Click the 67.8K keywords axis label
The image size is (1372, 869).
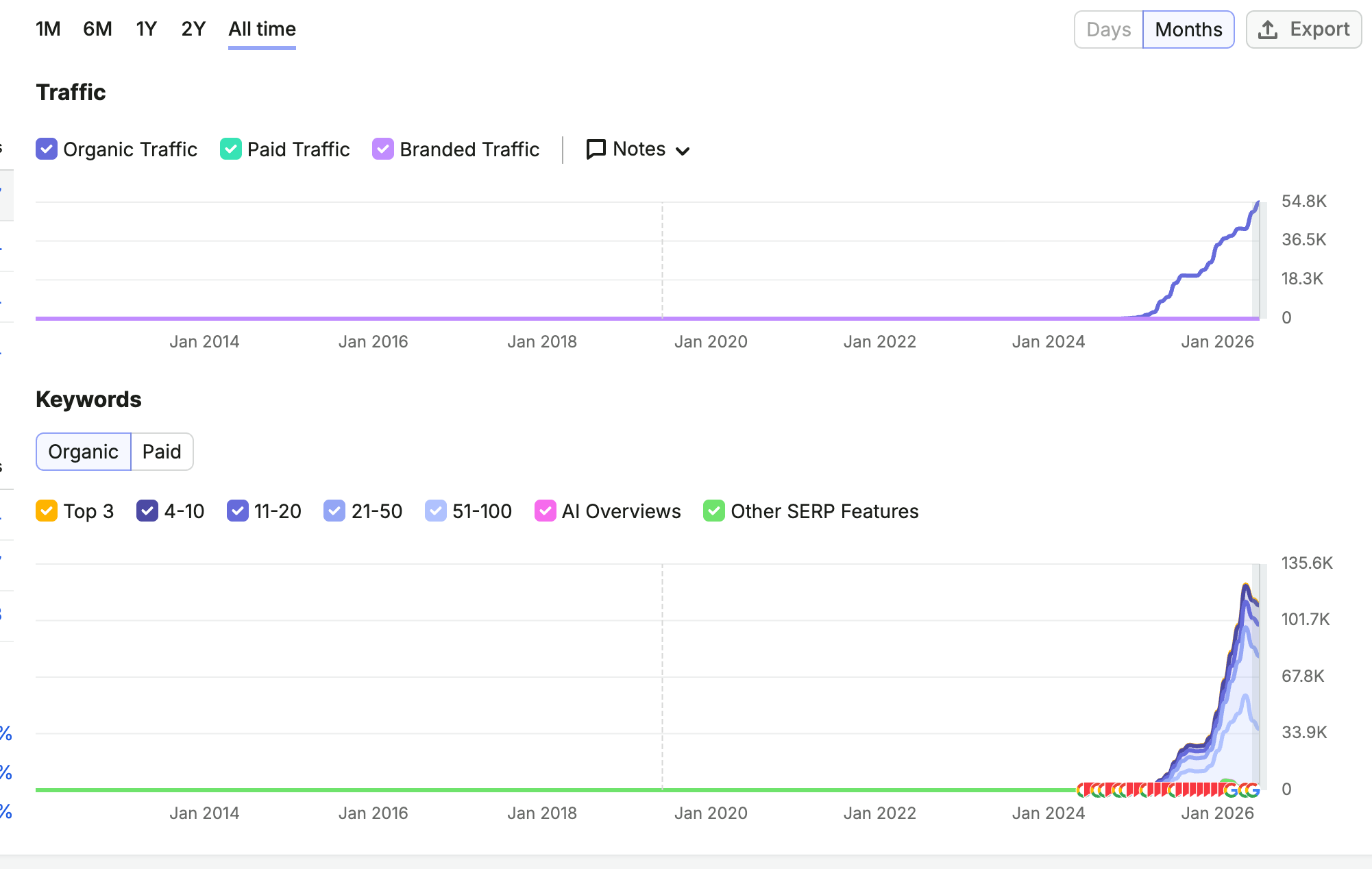[1303, 676]
